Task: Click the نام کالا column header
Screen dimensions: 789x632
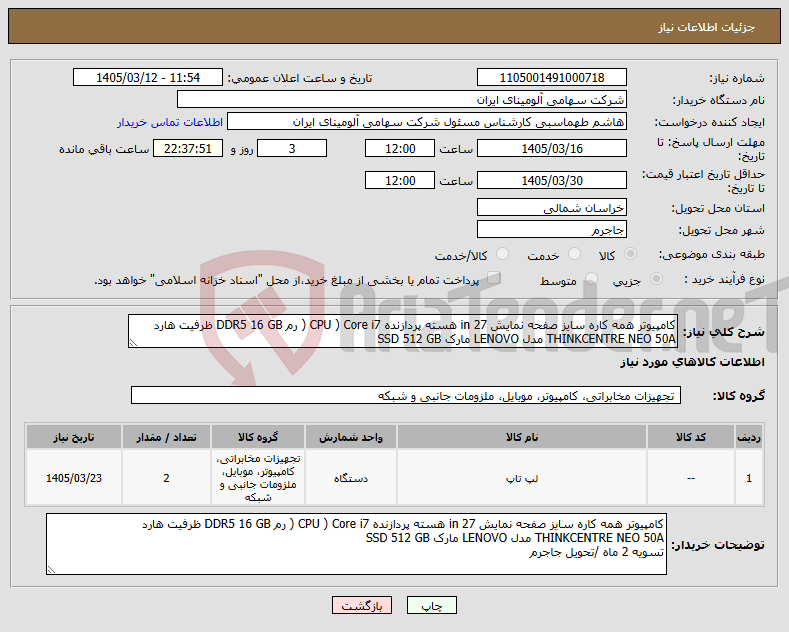Action: click(522, 437)
